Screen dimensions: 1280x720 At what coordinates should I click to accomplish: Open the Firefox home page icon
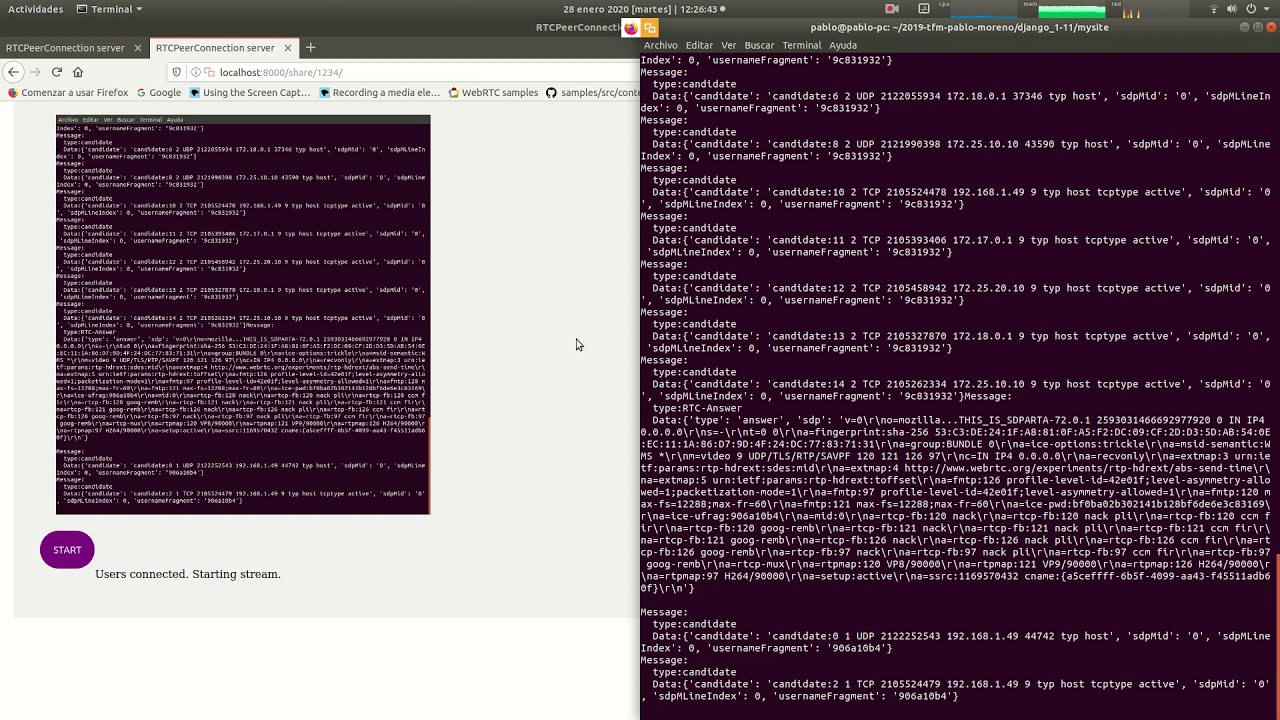[x=78, y=72]
